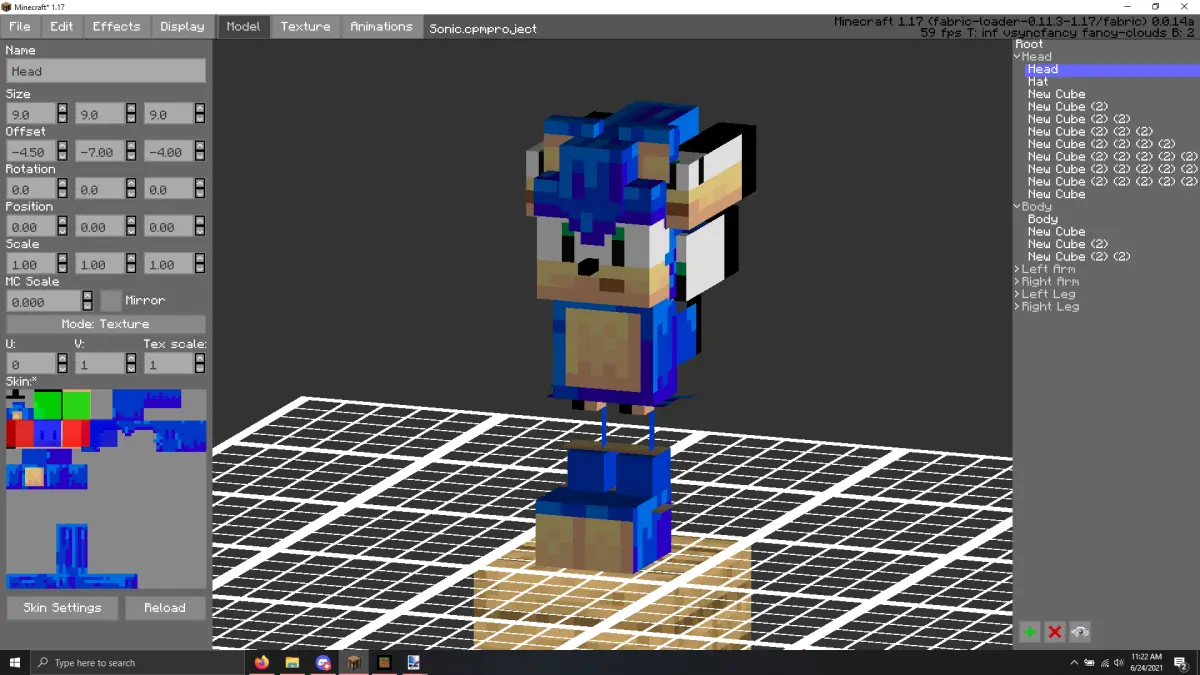
Task: Expand the Left Leg group
Action: (x=1018, y=294)
